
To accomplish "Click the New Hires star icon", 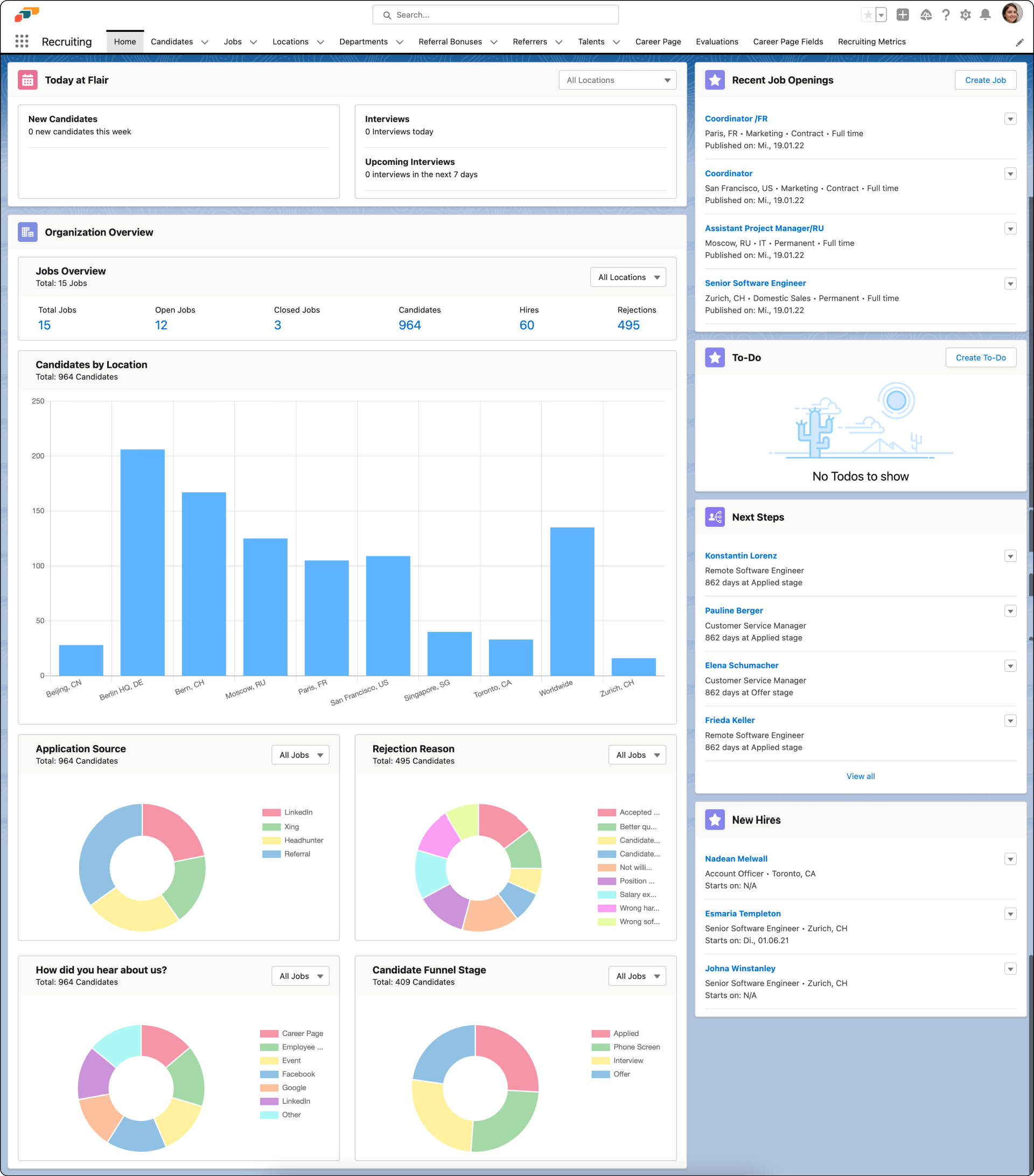I will (x=715, y=819).
